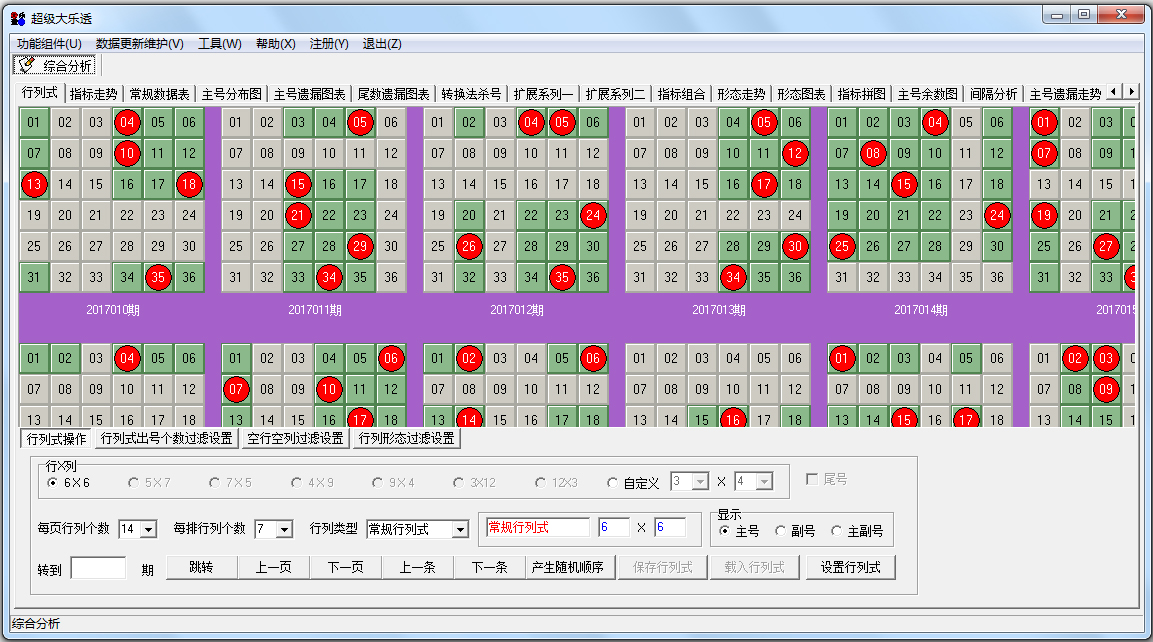This screenshot has height=642, width=1153.
Task: Switch to 扩展系列一 tab
Action: (543, 94)
